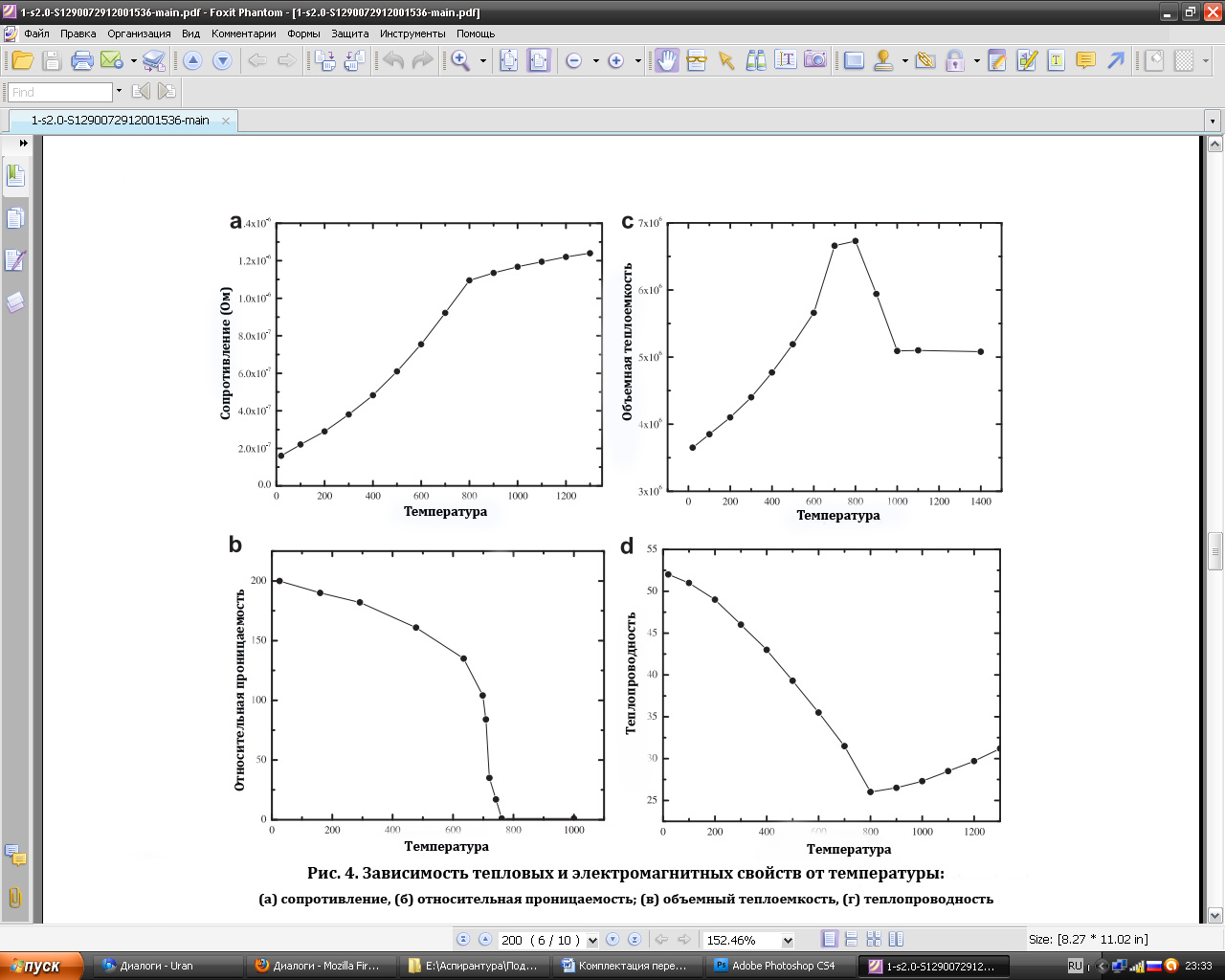Viewport: 1225px width, 980px height.
Task: Select the arrow annotation-select tool
Action: click(x=726, y=60)
